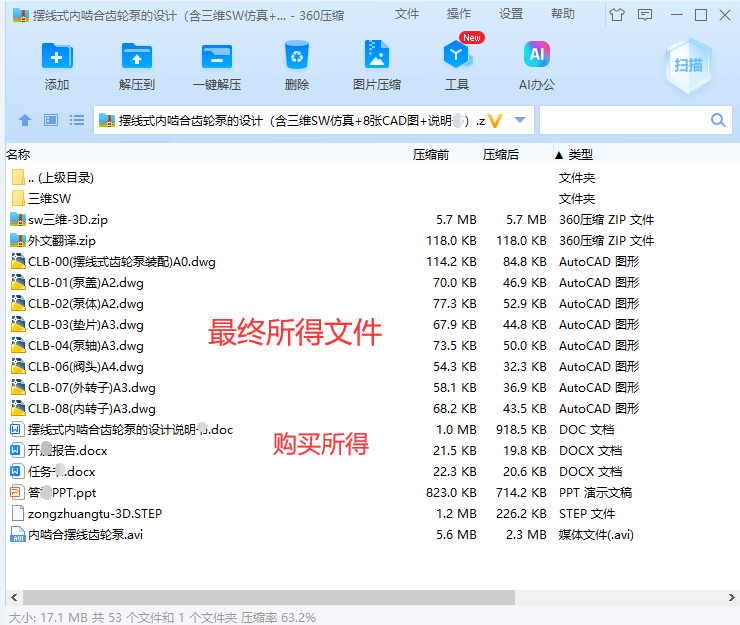
Task: Select the 摆线式内啮合齿轮泵的设计说明书.doc file name
Action: [x=130, y=430]
